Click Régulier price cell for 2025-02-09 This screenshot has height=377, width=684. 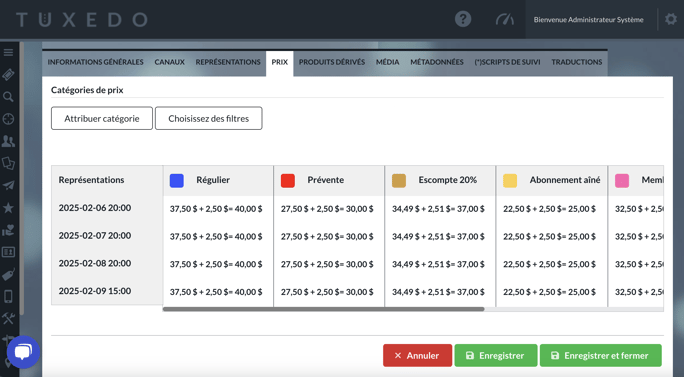point(216,292)
